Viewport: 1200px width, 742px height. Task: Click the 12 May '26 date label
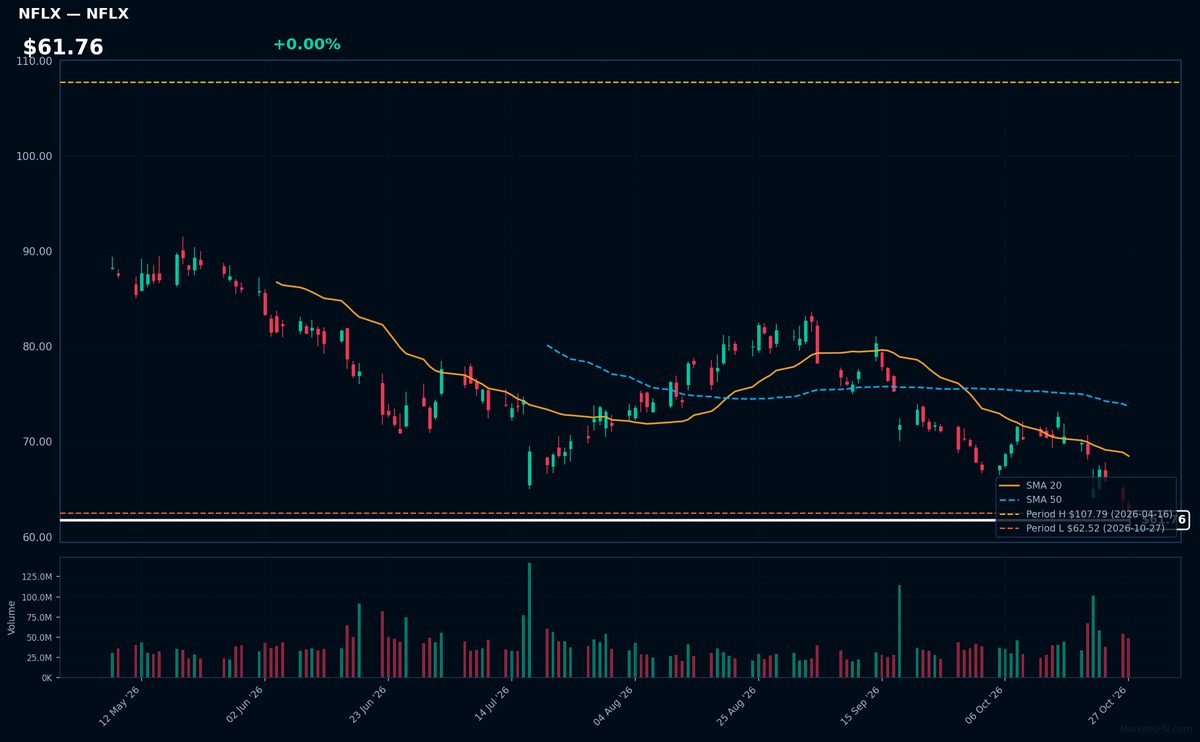[x=120, y=706]
